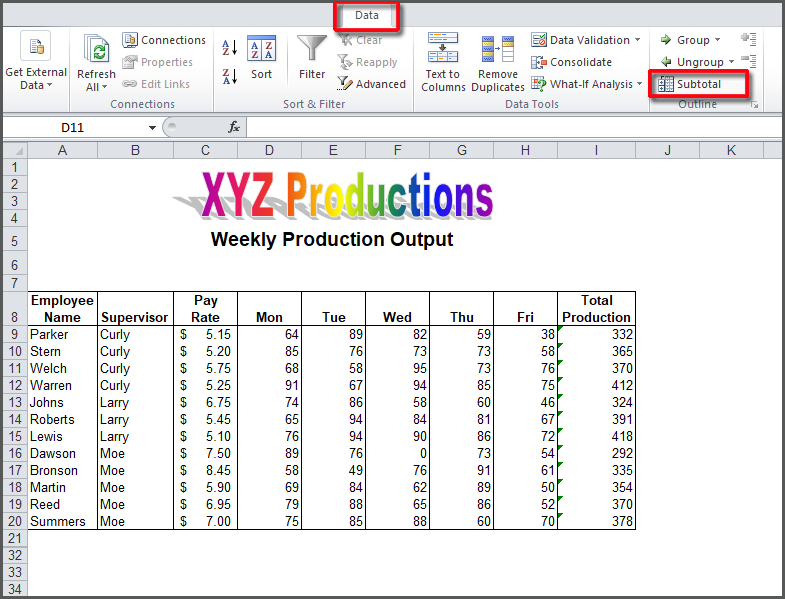
Task: Click the Ungroup arrow icon
Action: point(666,62)
